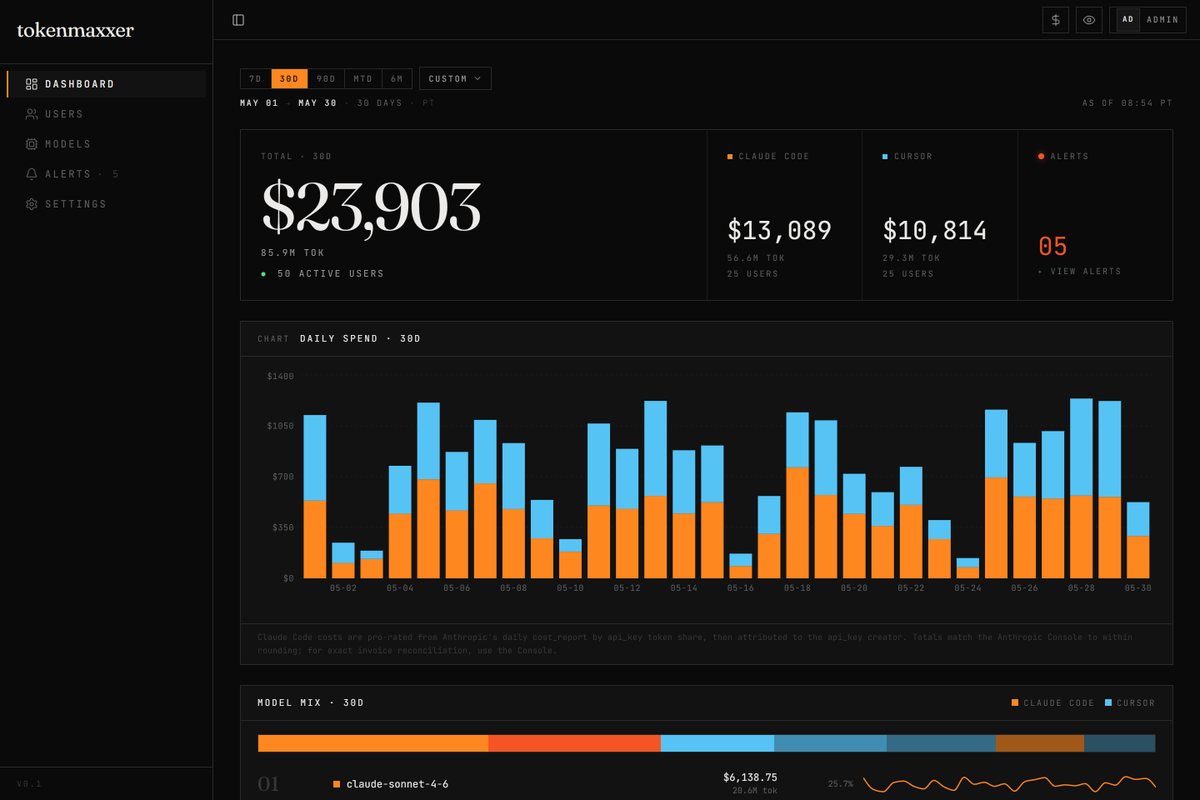
Task: Click the Models chip icon in sidebar
Action: point(31,144)
